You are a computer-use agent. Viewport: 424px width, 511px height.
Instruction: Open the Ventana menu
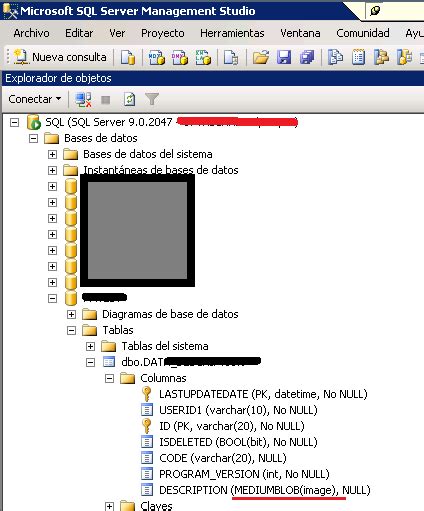coord(300,33)
